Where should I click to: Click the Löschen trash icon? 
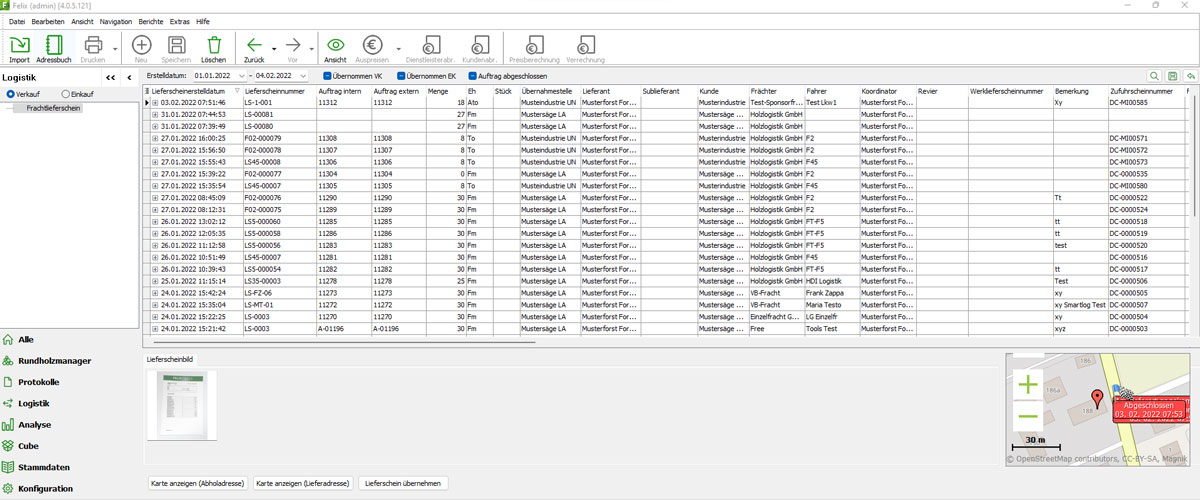214,47
